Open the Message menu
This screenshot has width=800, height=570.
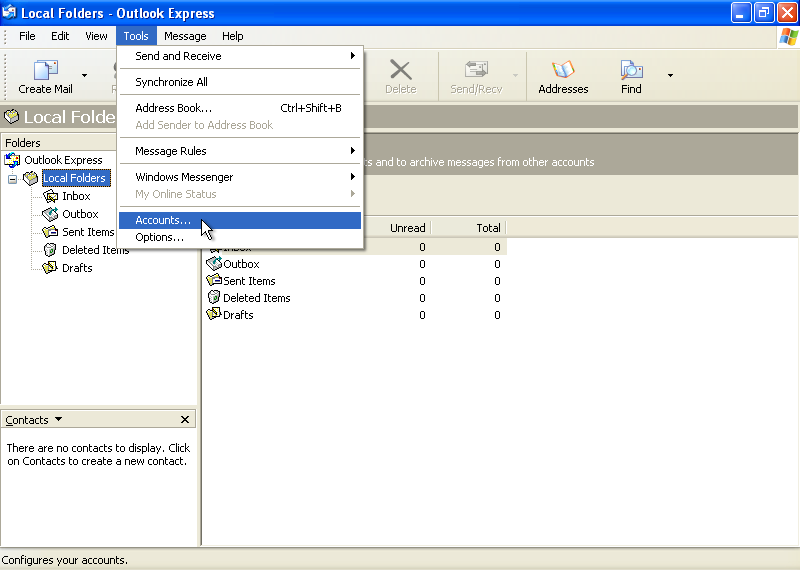pos(185,36)
